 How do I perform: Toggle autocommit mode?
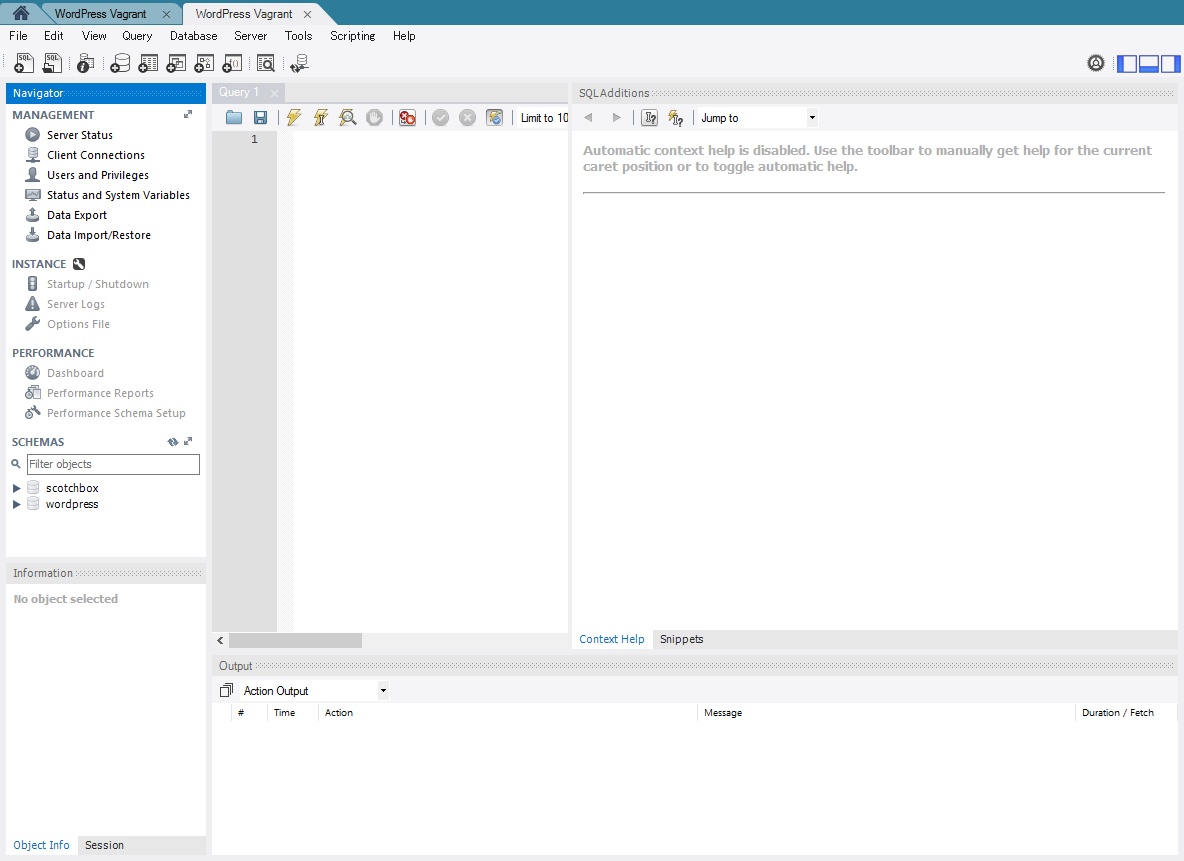[495, 118]
